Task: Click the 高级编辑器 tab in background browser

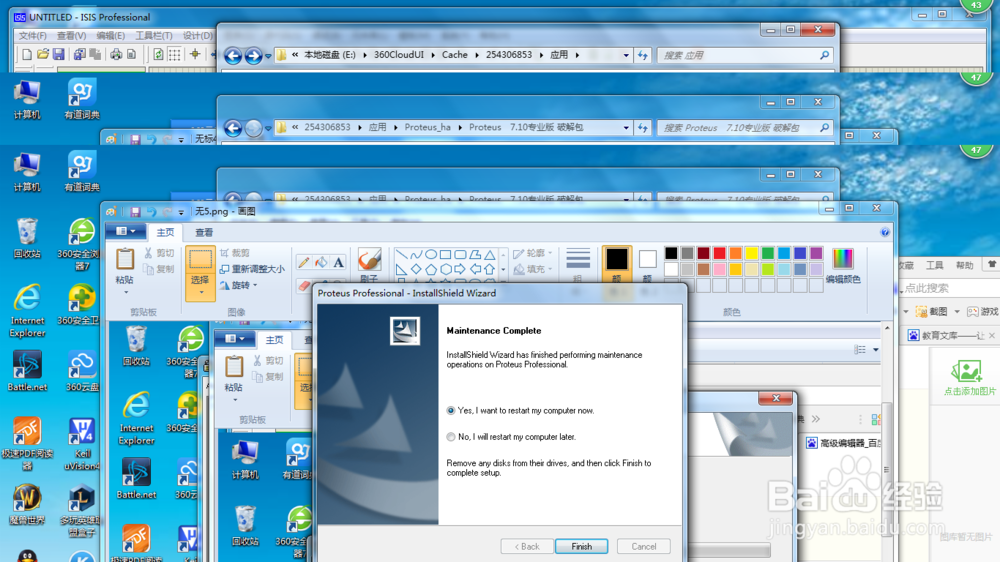Action: click(842, 443)
